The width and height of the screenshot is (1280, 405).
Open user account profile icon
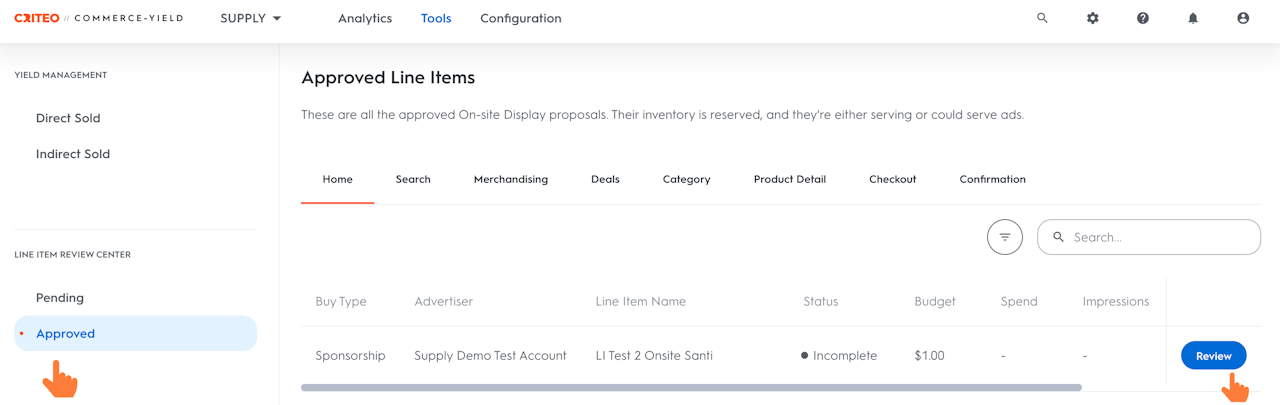(1243, 18)
